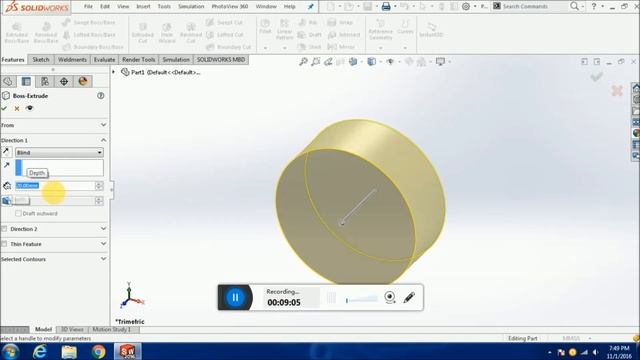The height and width of the screenshot is (360, 640).
Task: Open the Blind end condition dropdown
Action: coord(59,152)
